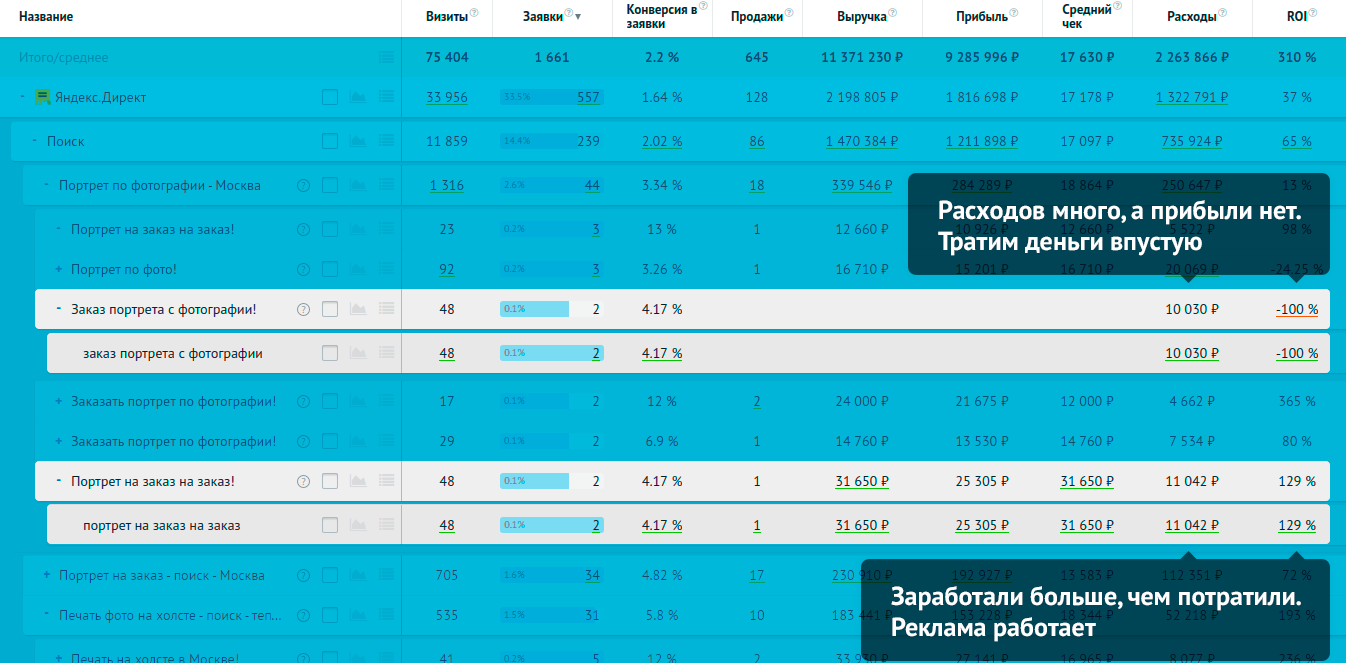Open help icon in Портрет на заказ - поиск - Москва row

pos(303,575)
